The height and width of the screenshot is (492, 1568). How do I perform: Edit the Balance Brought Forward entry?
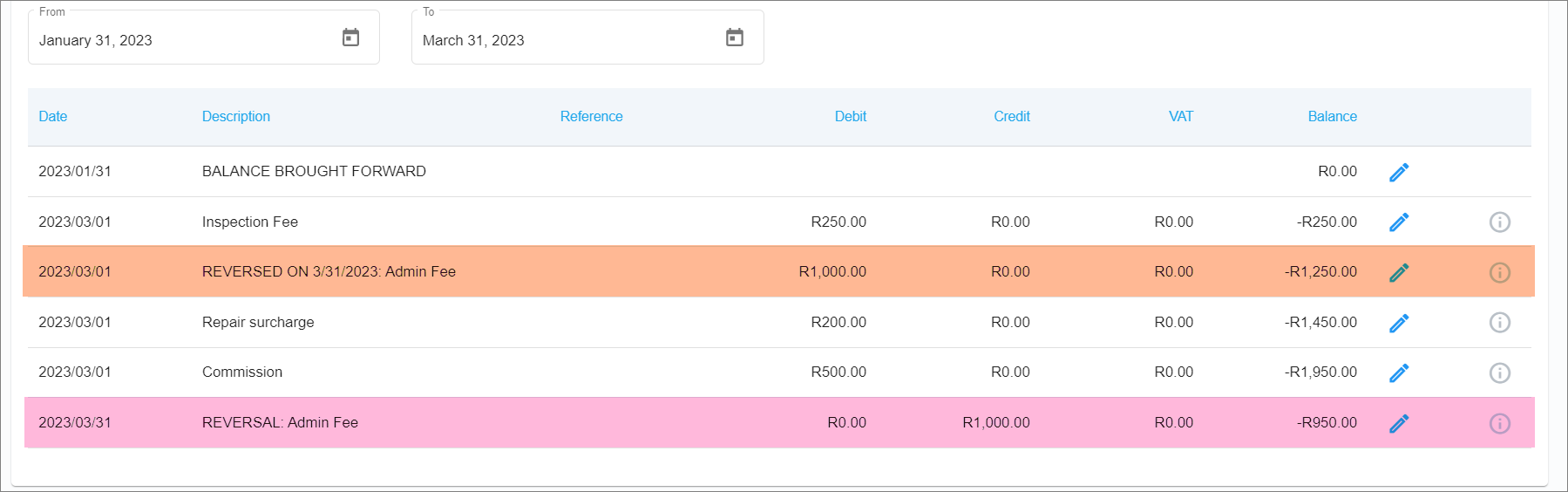(1398, 173)
